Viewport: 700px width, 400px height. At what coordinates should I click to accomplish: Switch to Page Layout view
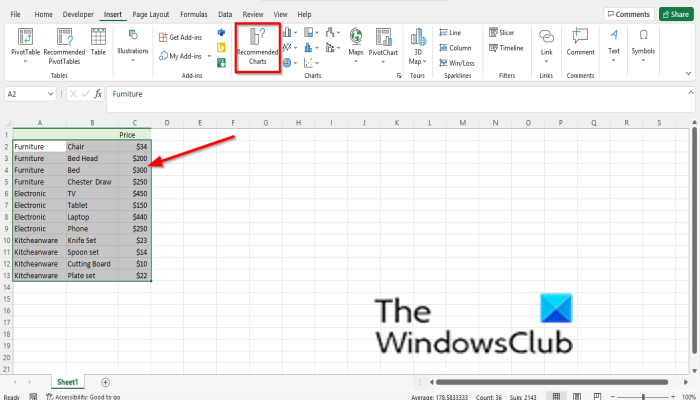tap(577, 396)
